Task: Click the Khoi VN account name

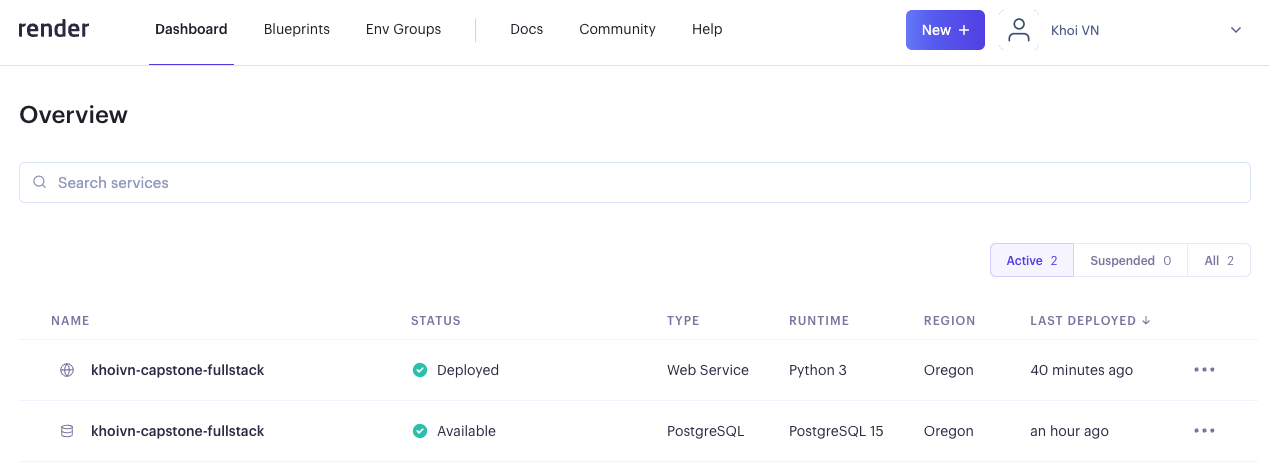Action: [x=1075, y=30]
